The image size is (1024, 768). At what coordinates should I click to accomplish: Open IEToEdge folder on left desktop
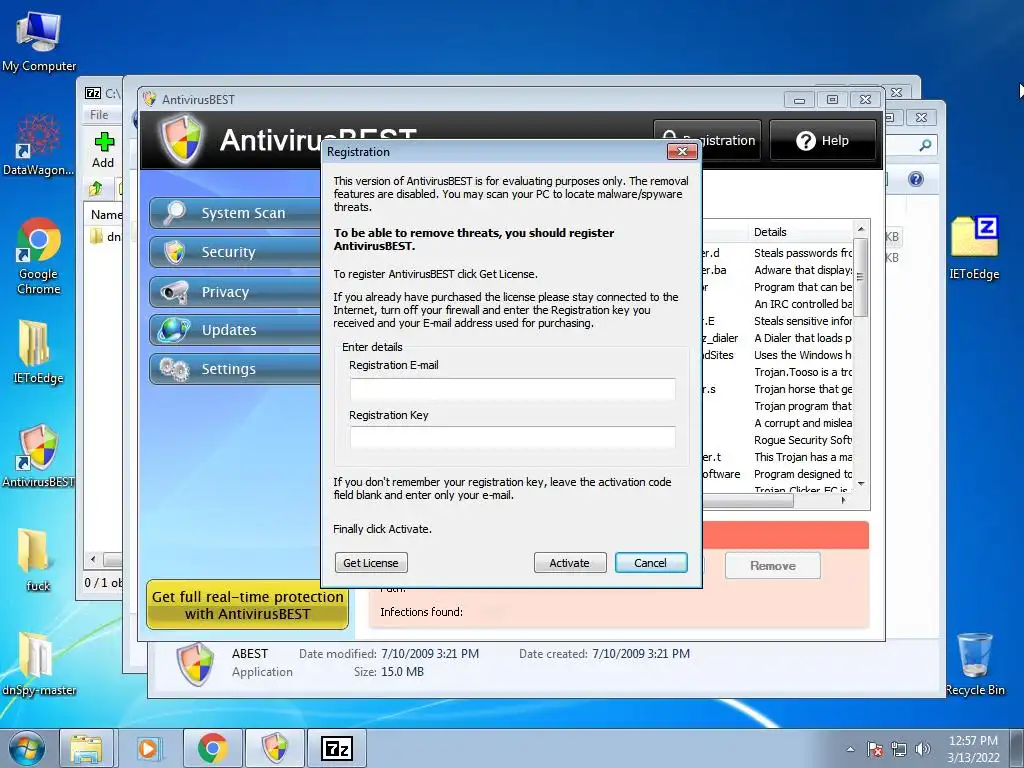click(38, 351)
